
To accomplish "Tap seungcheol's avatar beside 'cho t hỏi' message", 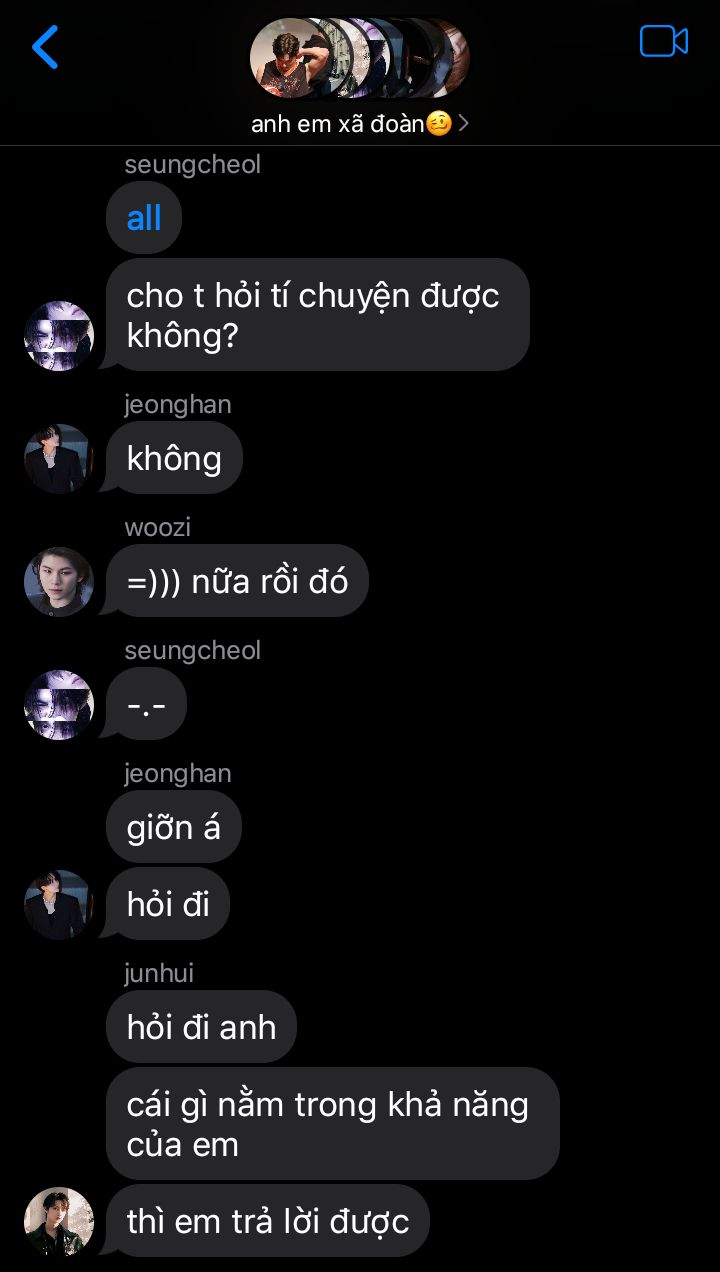I will pyautogui.click(x=59, y=336).
